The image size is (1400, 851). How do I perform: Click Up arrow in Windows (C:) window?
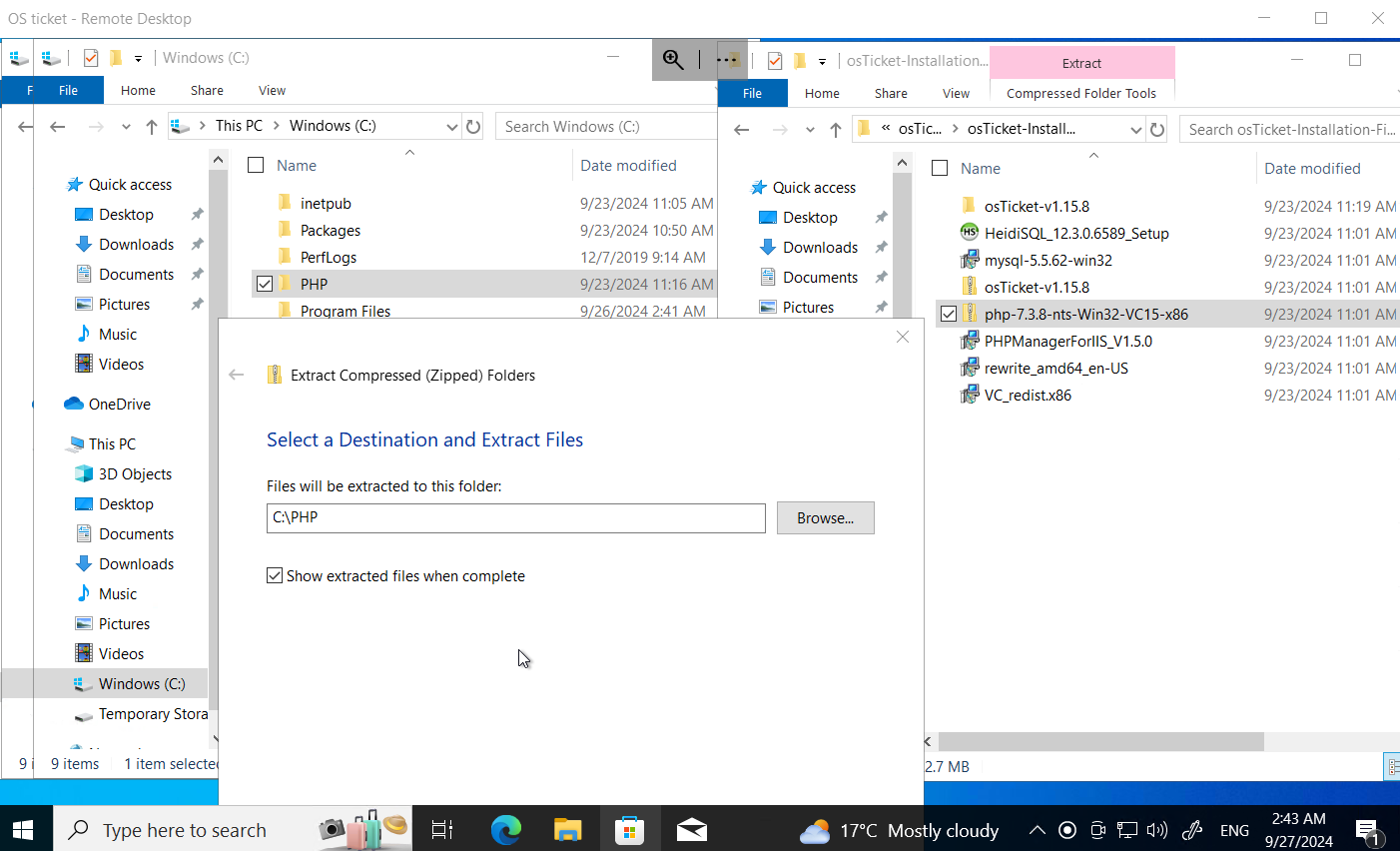(x=152, y=127)
